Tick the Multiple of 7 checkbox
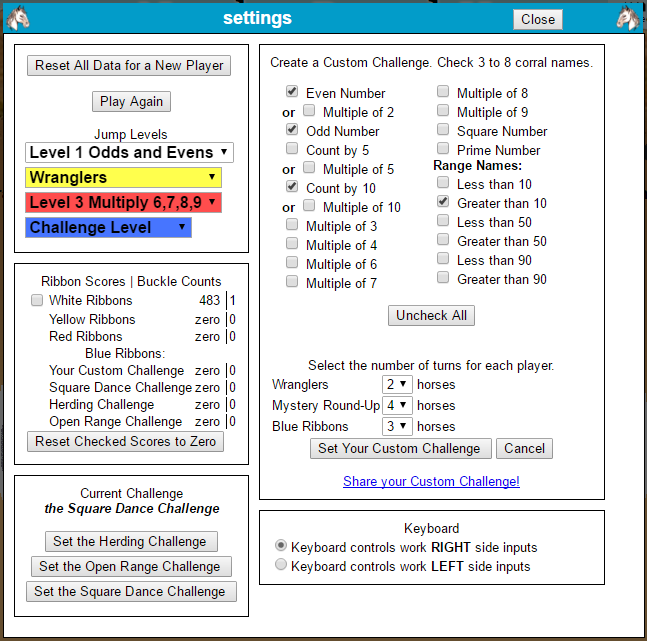Image resolution: width=647 pixels, height=641 pixels. pyautogui.click(x=292, y=282)
